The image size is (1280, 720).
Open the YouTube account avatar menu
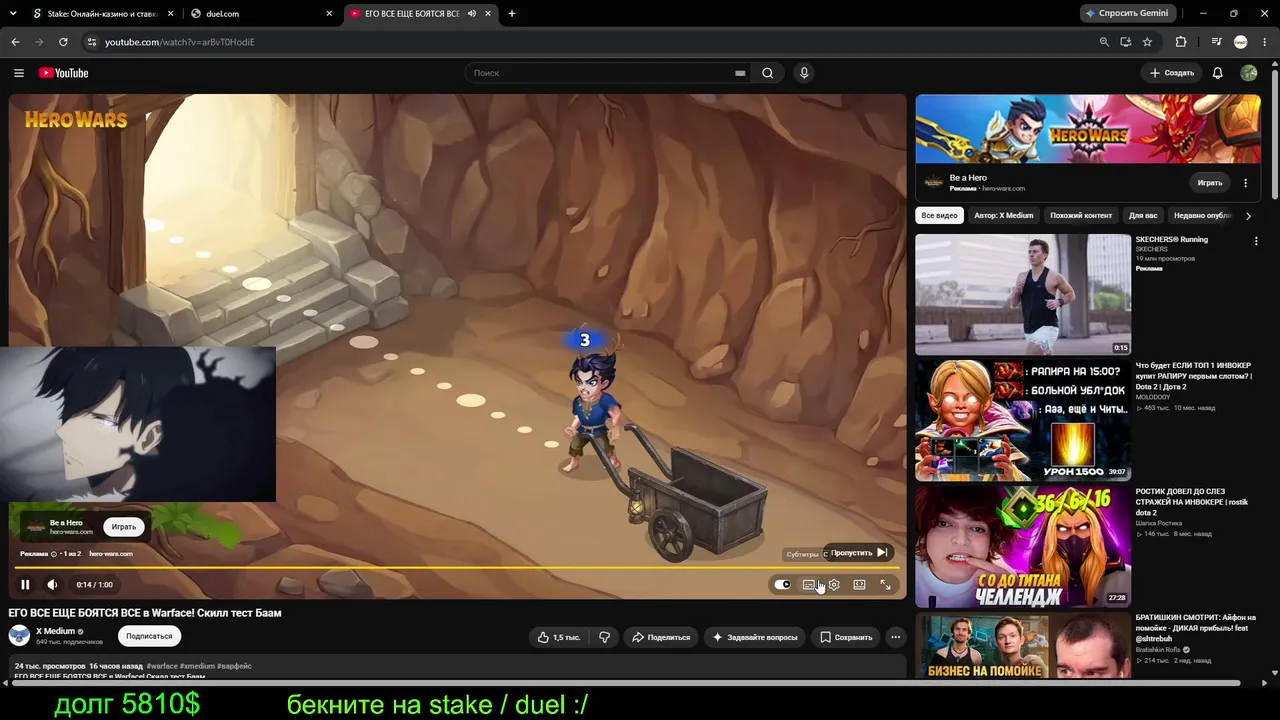click(1249, 73)
